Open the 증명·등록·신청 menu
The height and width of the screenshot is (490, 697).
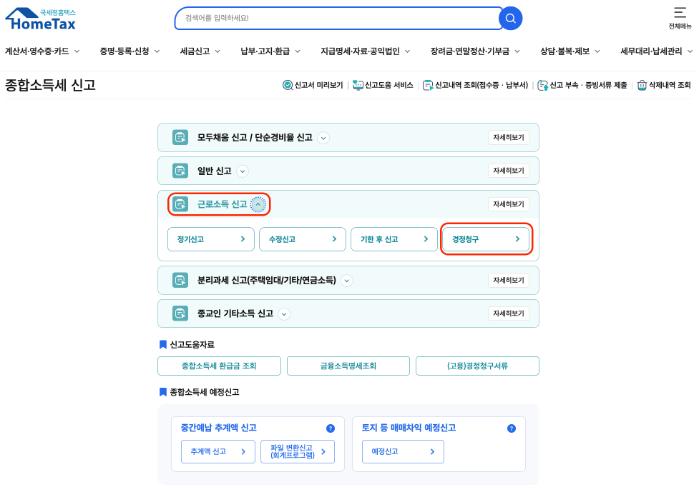(x=130, y=52)
